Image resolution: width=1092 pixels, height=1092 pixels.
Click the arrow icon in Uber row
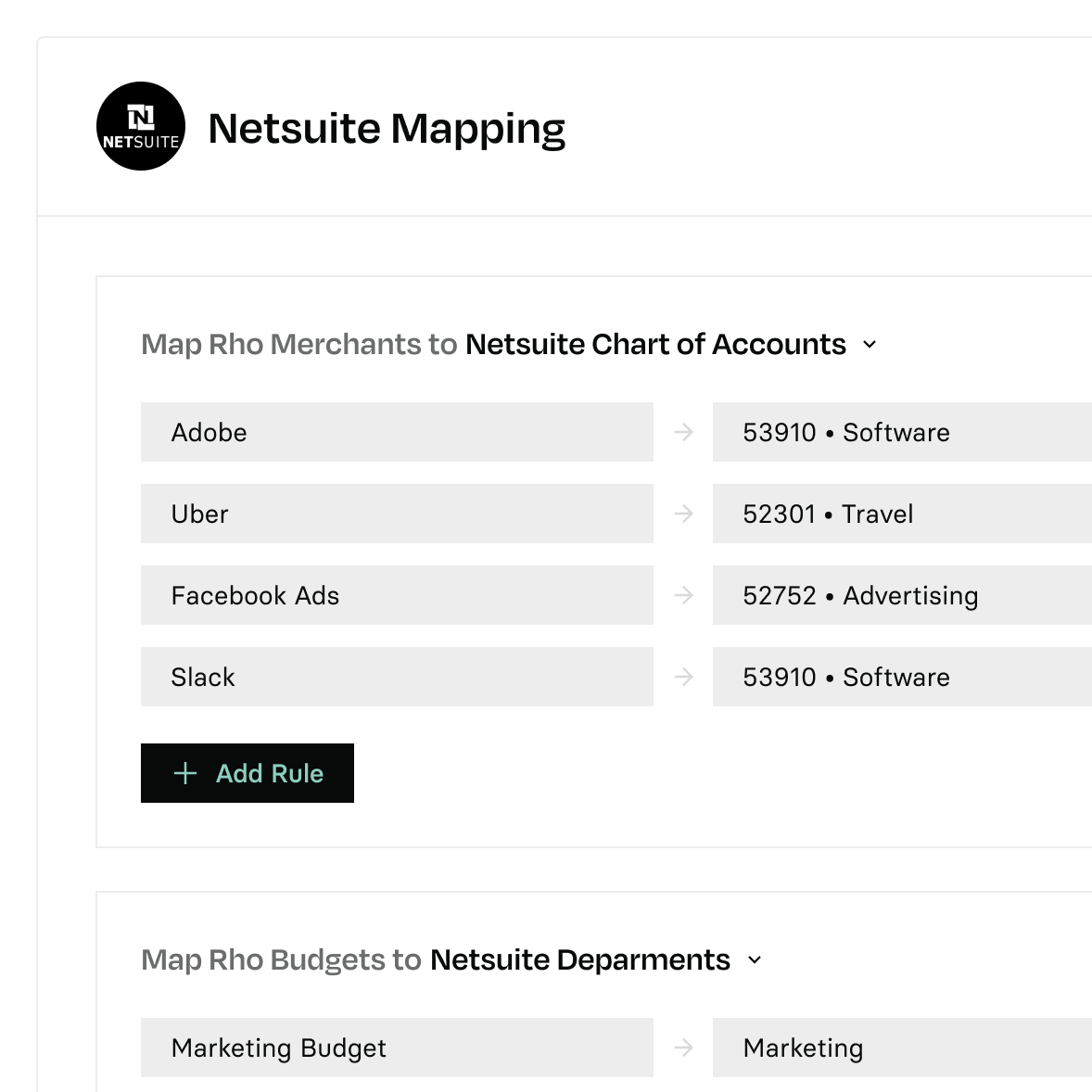coord(683,514)
